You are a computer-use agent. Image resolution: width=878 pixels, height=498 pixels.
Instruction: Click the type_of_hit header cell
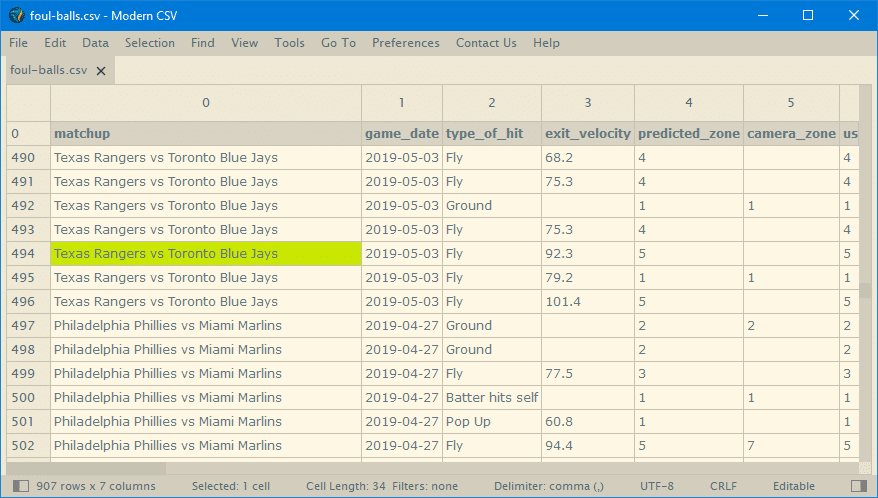point(492,134)
